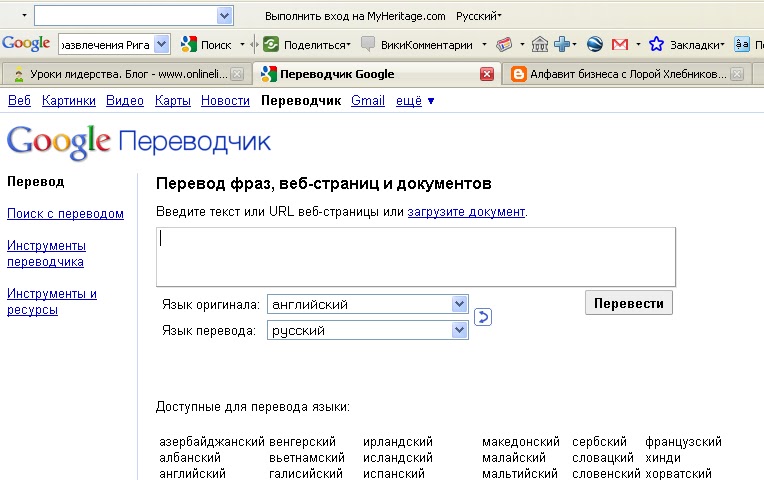The width and height of the screenshot is (764, 480).
Task: Select the Переводчик Google tab
Action: 375,74
